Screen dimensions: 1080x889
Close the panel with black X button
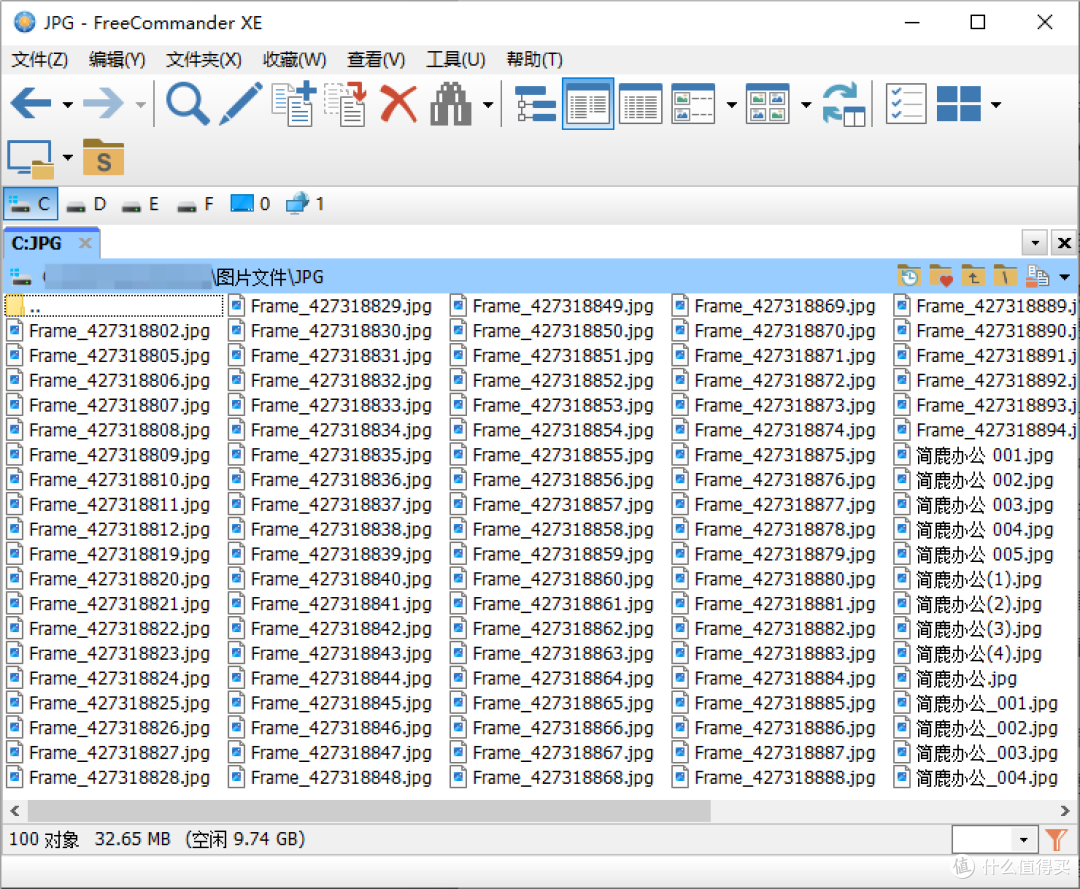[1064, 243]
